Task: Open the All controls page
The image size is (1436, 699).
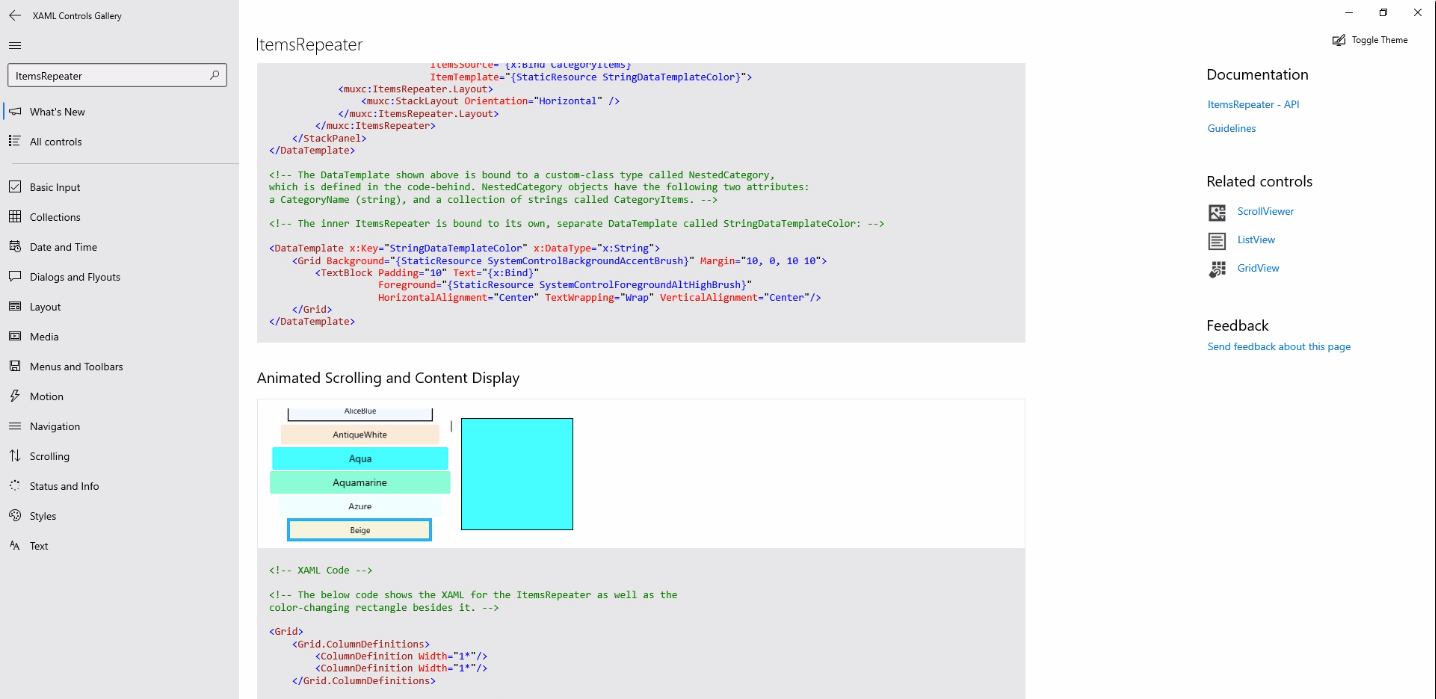Action: pyautogui.click(x=57, y=141)
